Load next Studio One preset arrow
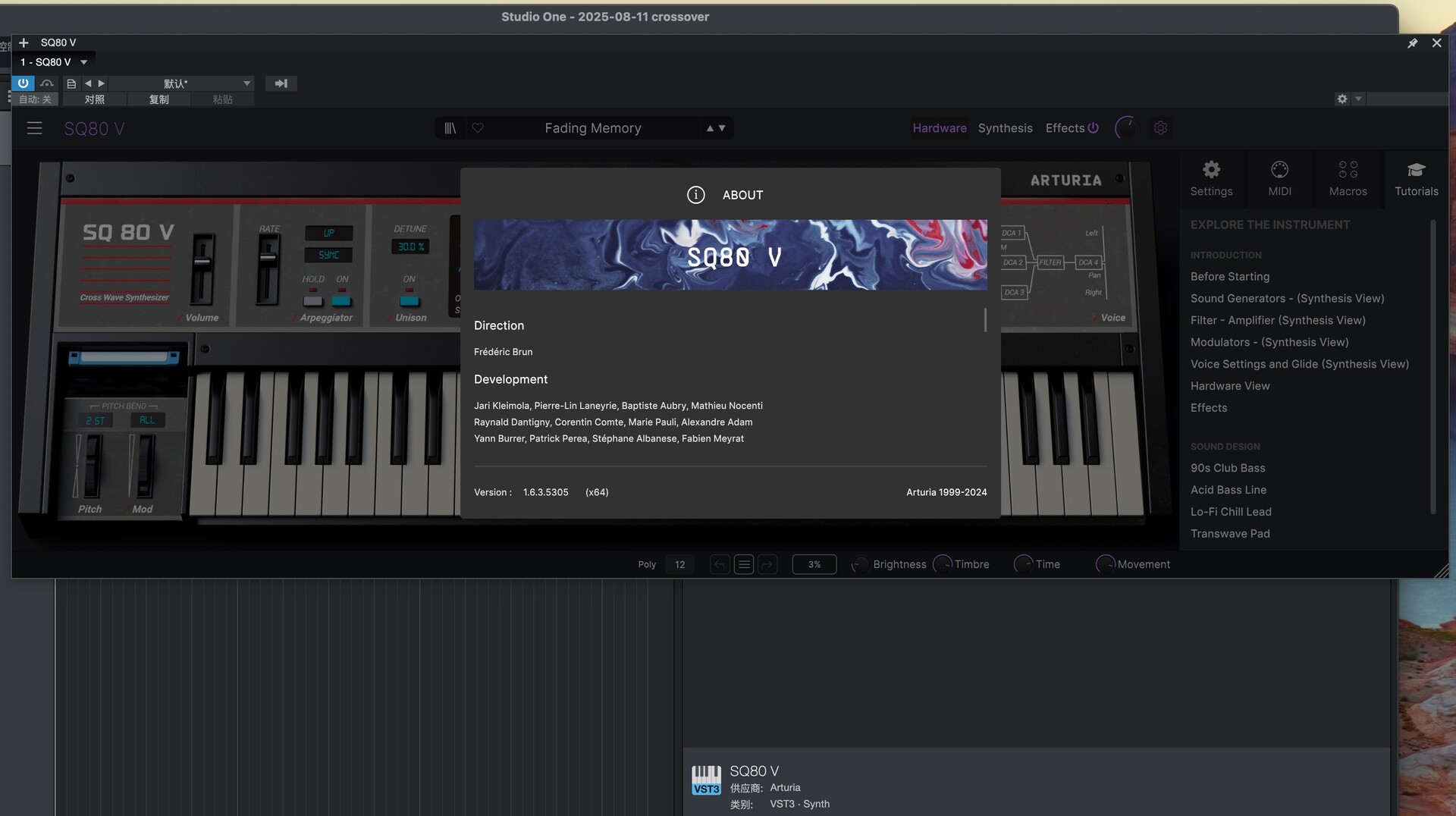The height and width of the screenshot is (816, 1456). [x=101, y=83]
